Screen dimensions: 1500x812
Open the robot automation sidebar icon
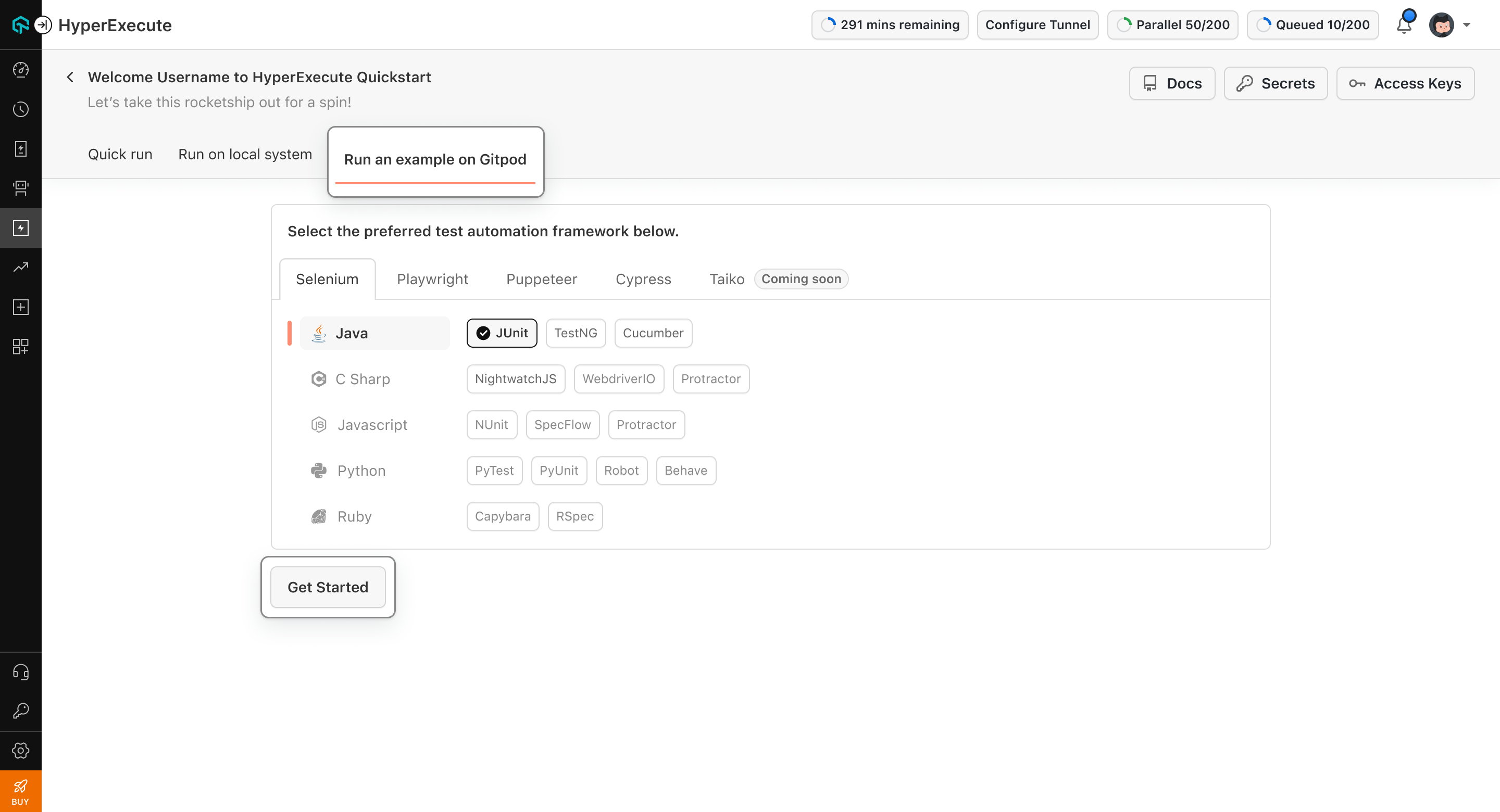(x=20, y=188)
